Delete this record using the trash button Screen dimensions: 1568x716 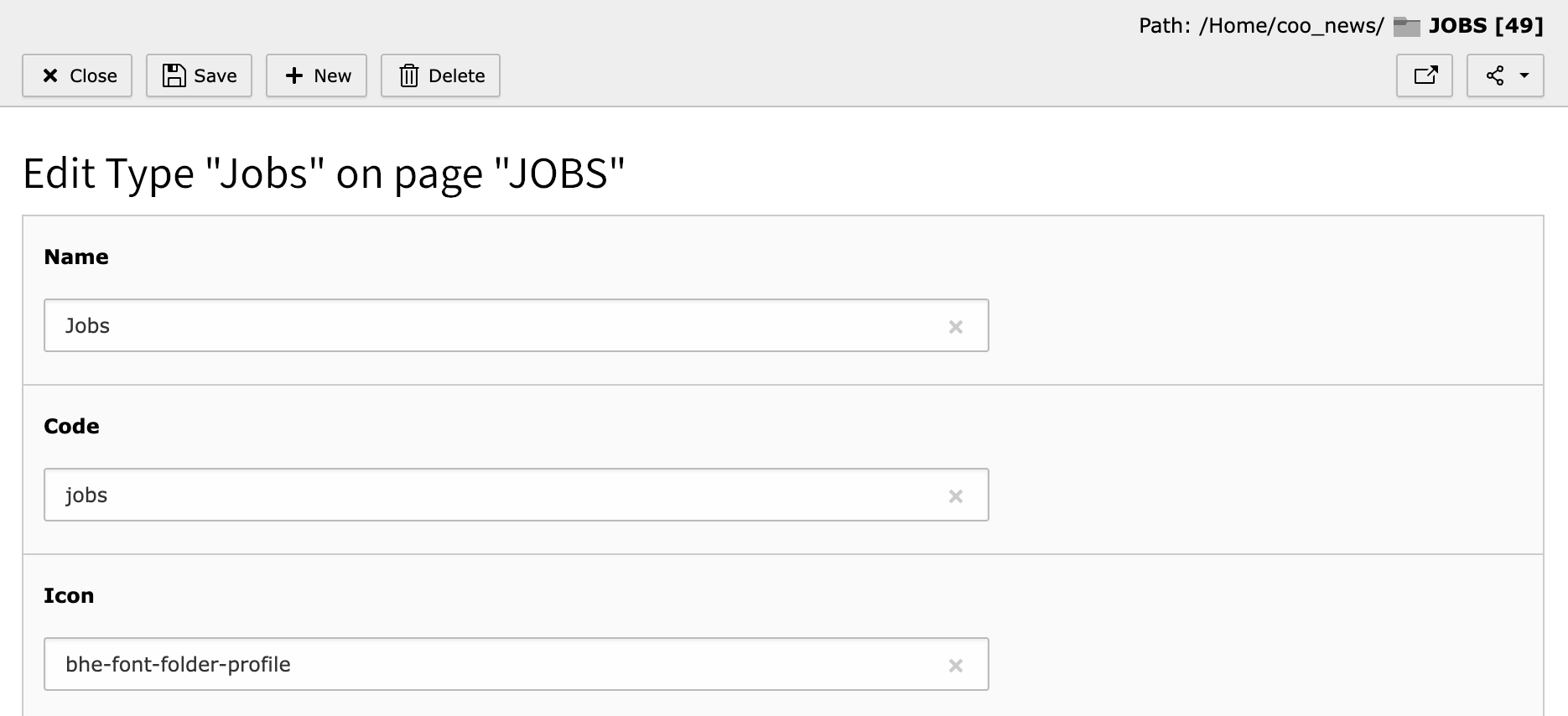coord(440,75)
